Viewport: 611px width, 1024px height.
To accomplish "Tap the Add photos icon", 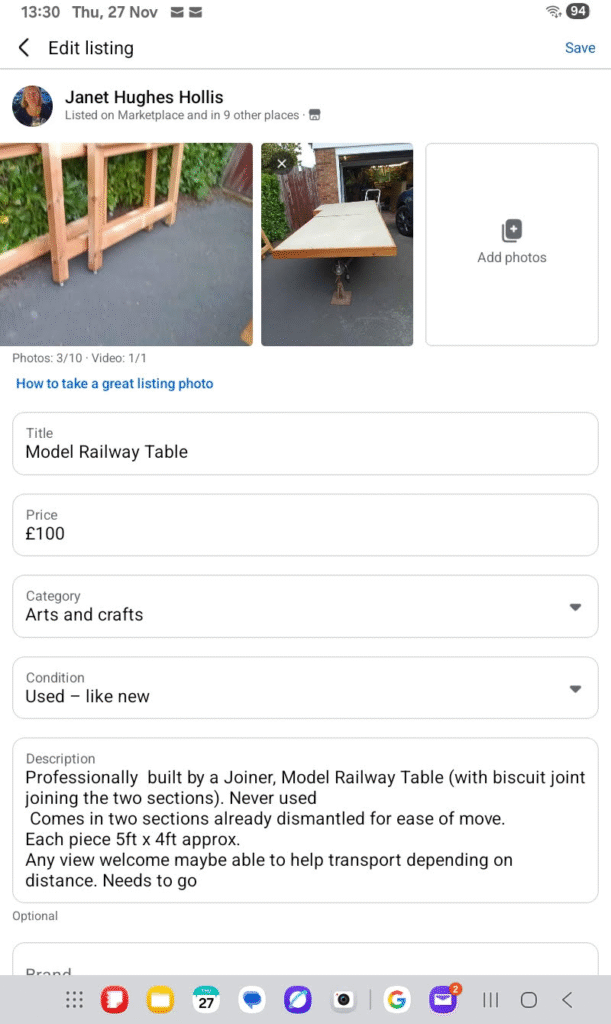I will (x=511, y=232).
